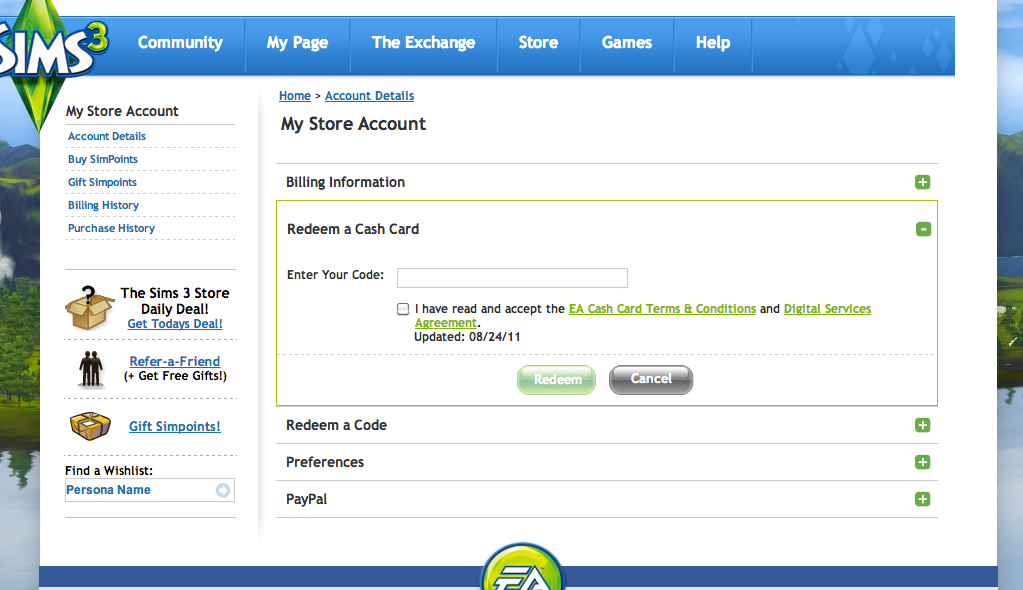Expand the PayPal section
Screen dimensions: 1023x590
pyautogui.click(x=923, y=499)
